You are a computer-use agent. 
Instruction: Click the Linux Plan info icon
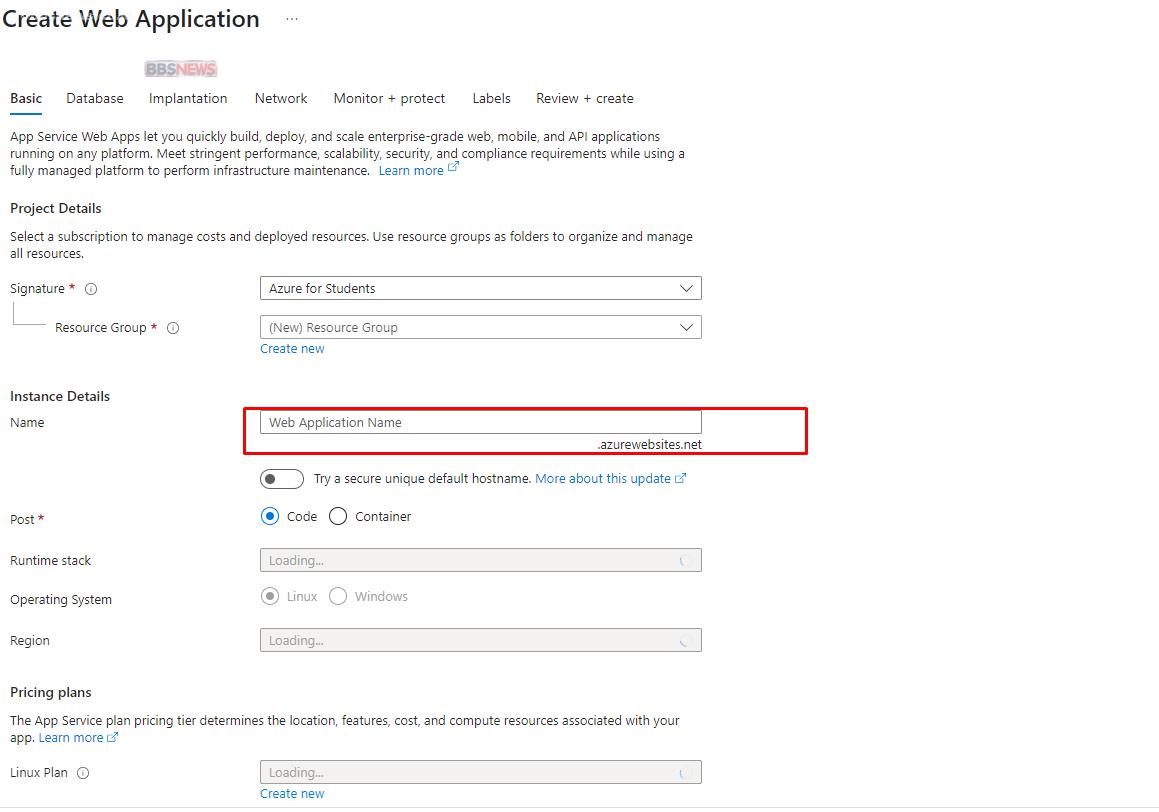(83, 773)
